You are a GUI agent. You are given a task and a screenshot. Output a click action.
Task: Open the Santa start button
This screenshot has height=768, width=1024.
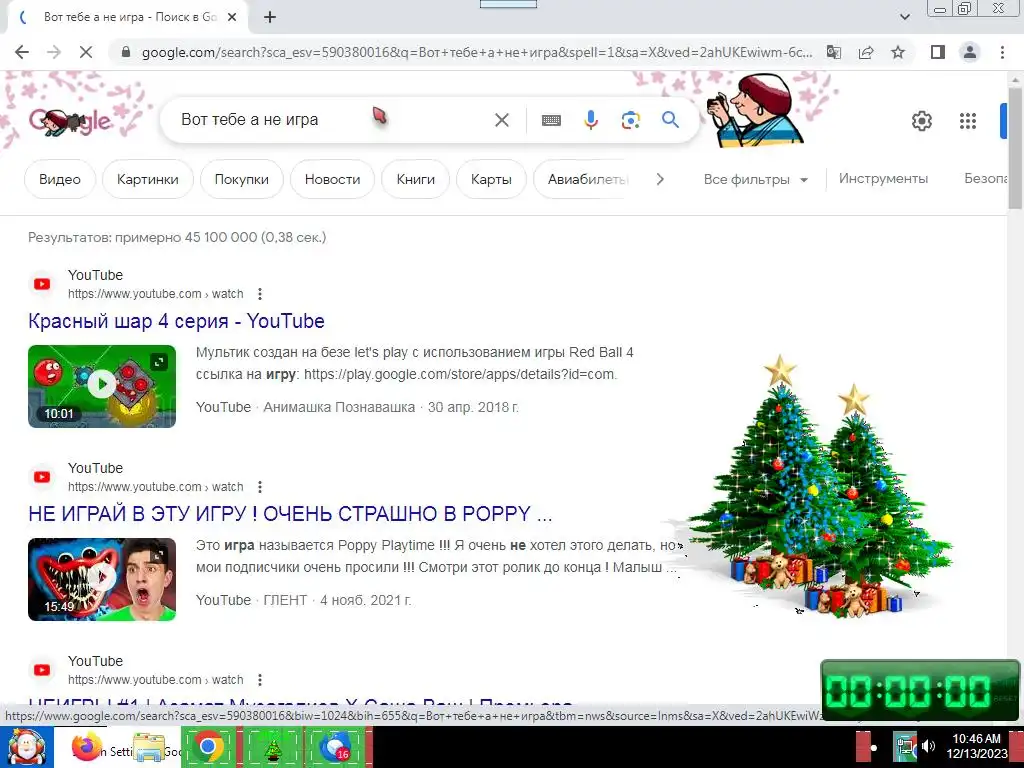26,747
